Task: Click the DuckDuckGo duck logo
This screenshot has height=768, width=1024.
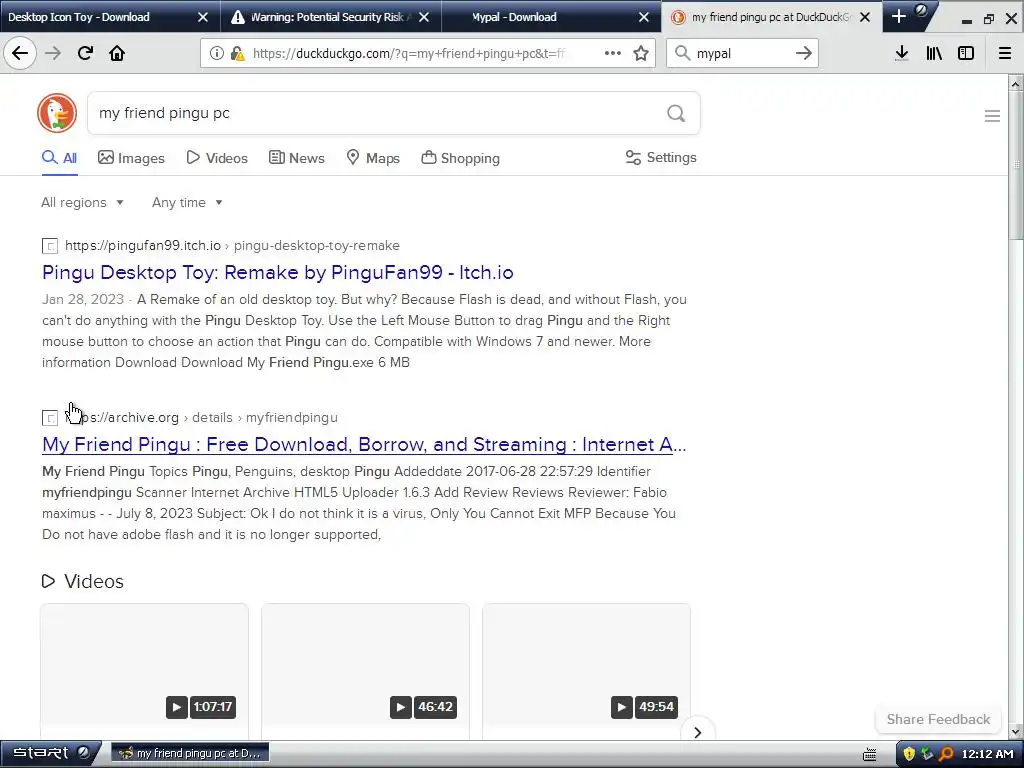Action: [57, 113]
